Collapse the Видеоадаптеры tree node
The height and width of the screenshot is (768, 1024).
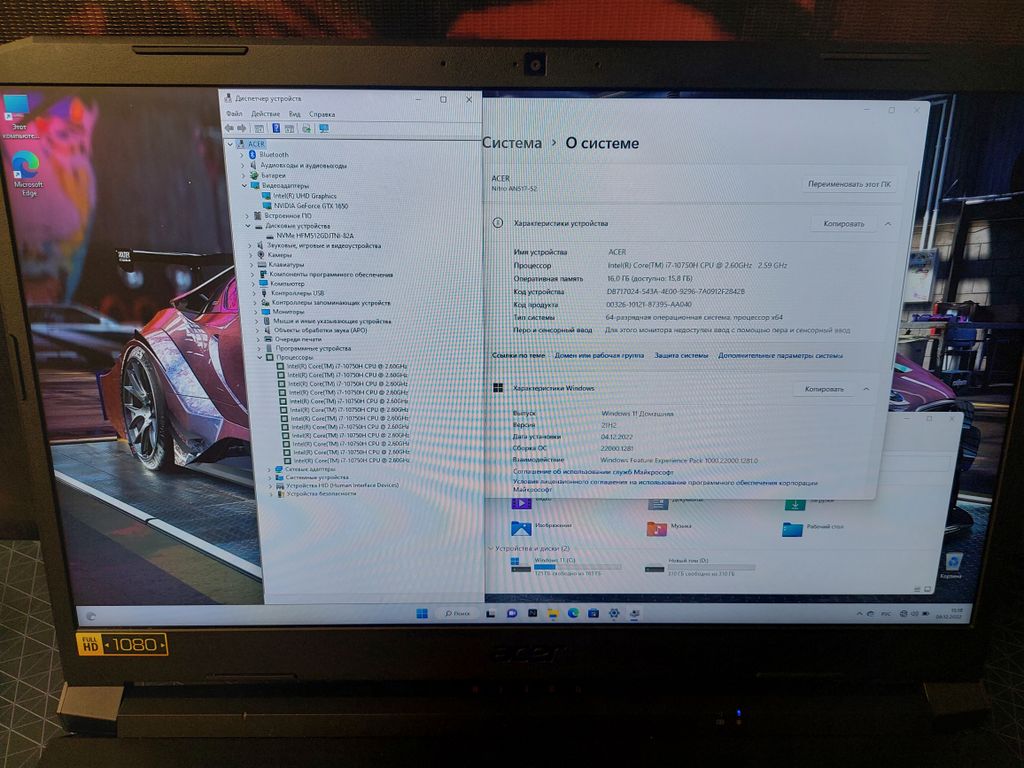244,186
